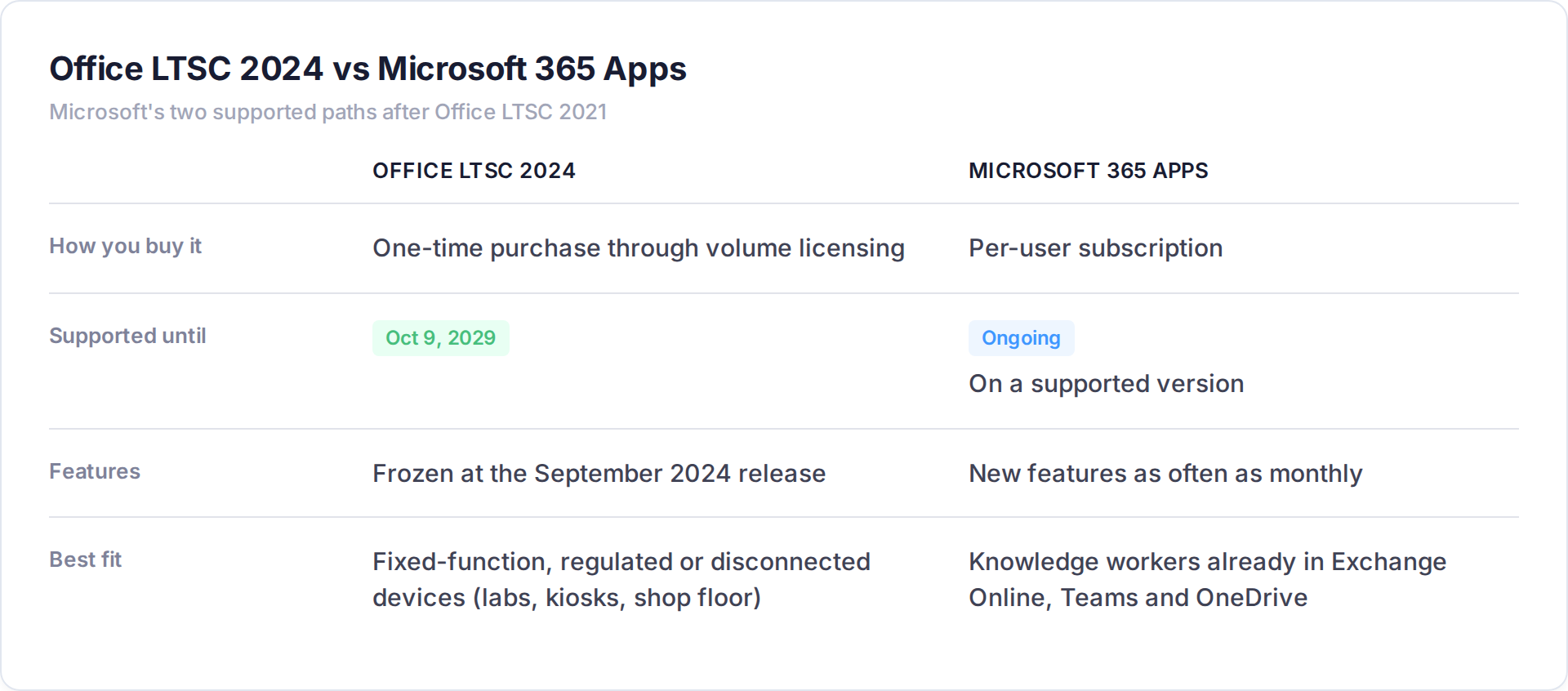Click Knowledge workers already in Exchange Online cell
The image size is (1568, 691).
click(1207, 580)
